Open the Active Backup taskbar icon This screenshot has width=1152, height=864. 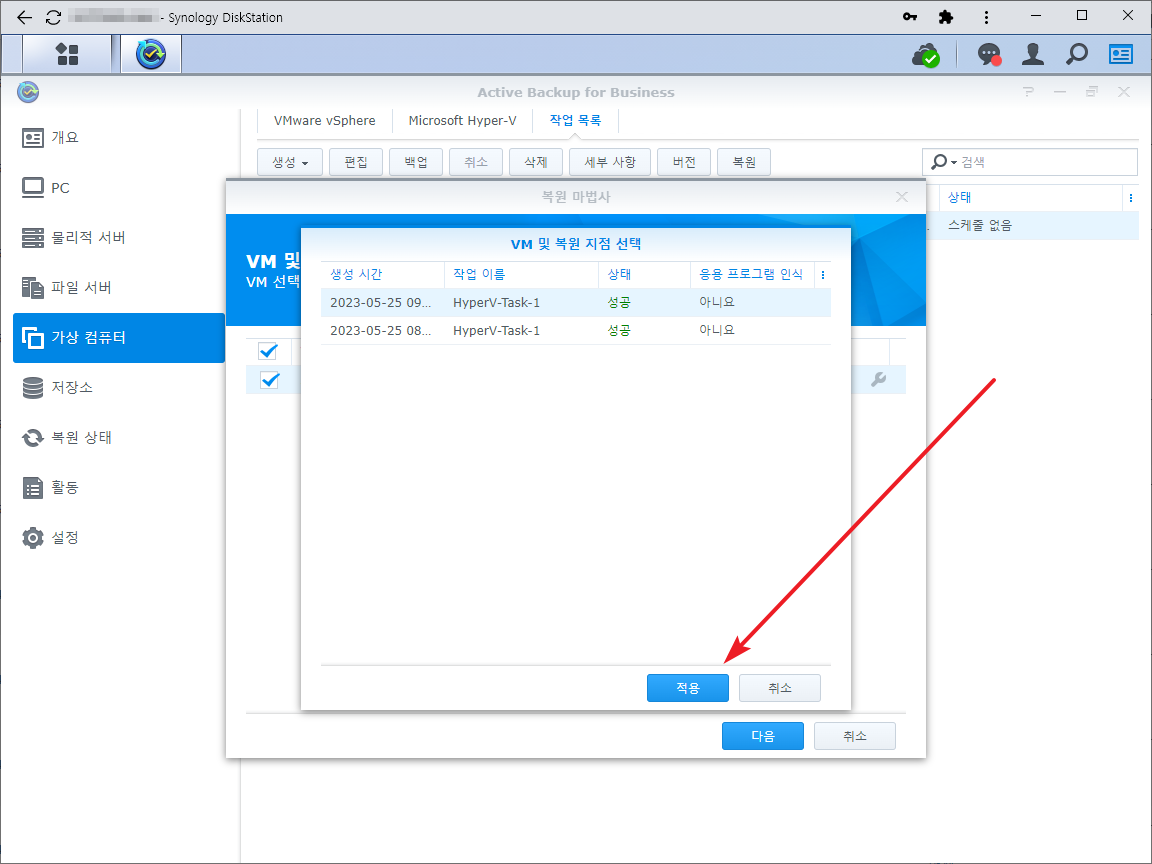(x=151, y=54)
